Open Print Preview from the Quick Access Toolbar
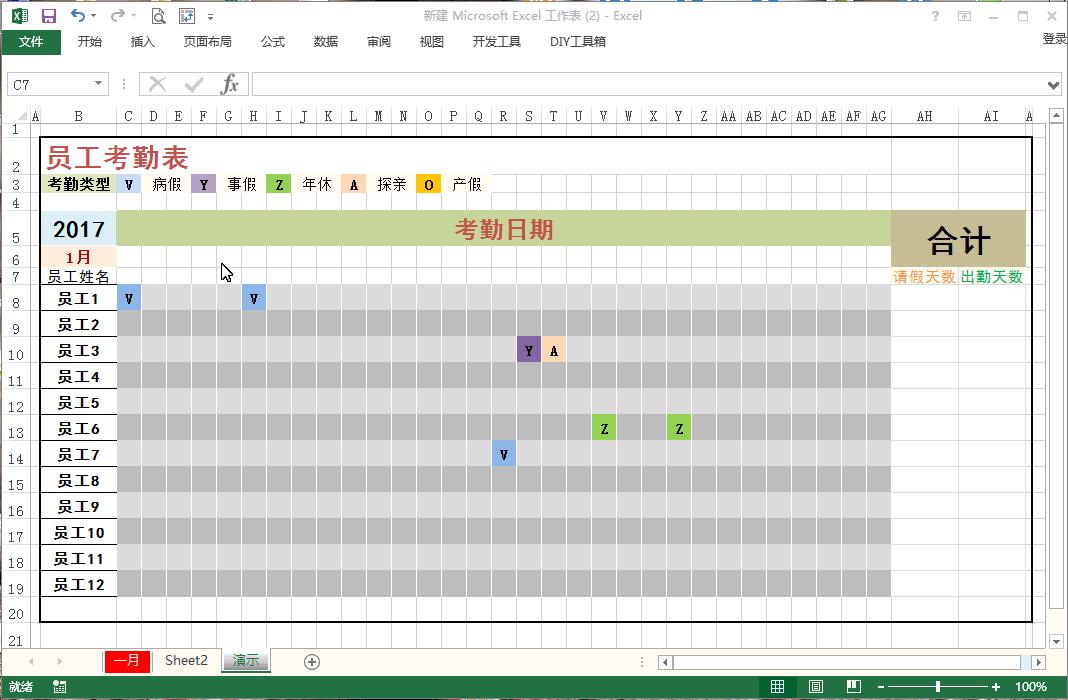 [157, 16]
